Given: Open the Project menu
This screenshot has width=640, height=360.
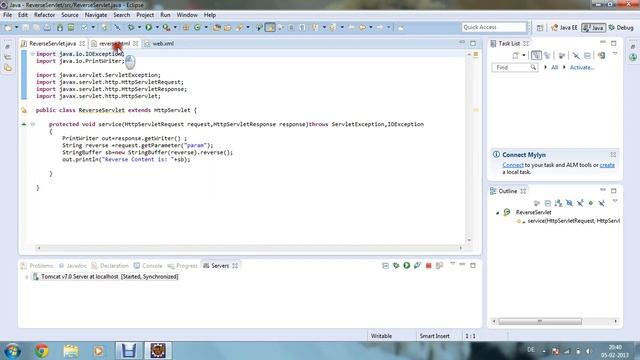Looking at the screenshot, I should click(145, 15).
